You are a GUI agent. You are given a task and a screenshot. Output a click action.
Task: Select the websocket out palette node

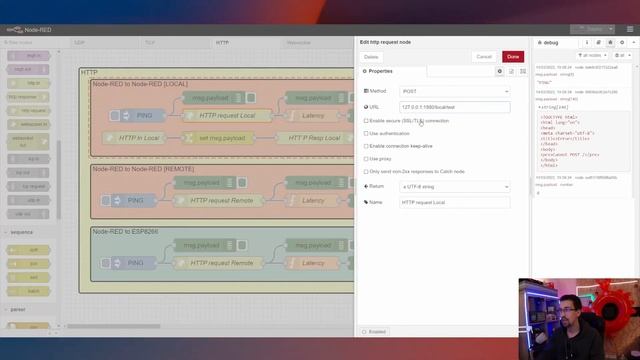tap(29, 142)
